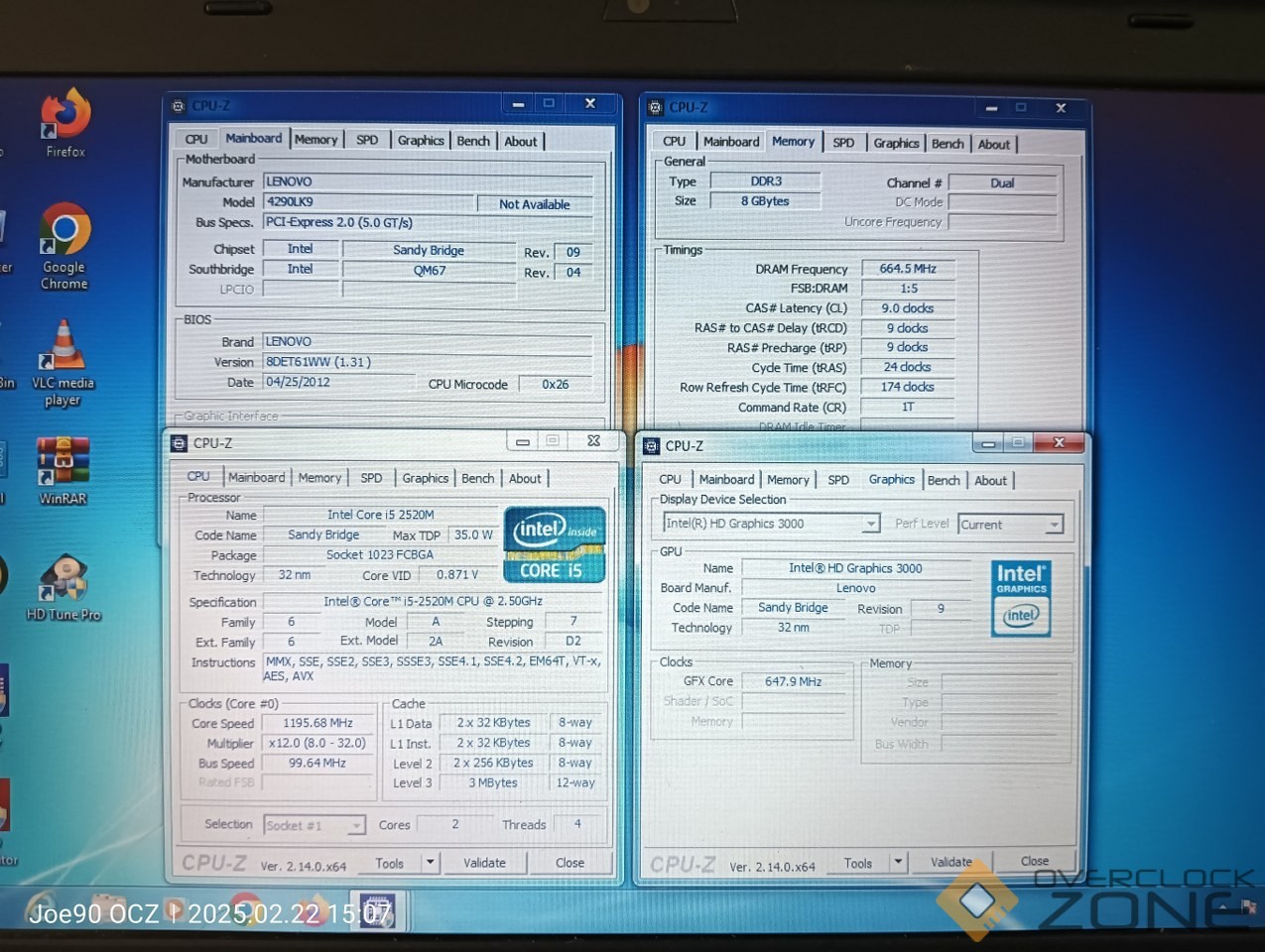Click the memory Size 8 GBytes value
Screen dimensions: 1265x952
pyautogui.click(x=765, y=201)
